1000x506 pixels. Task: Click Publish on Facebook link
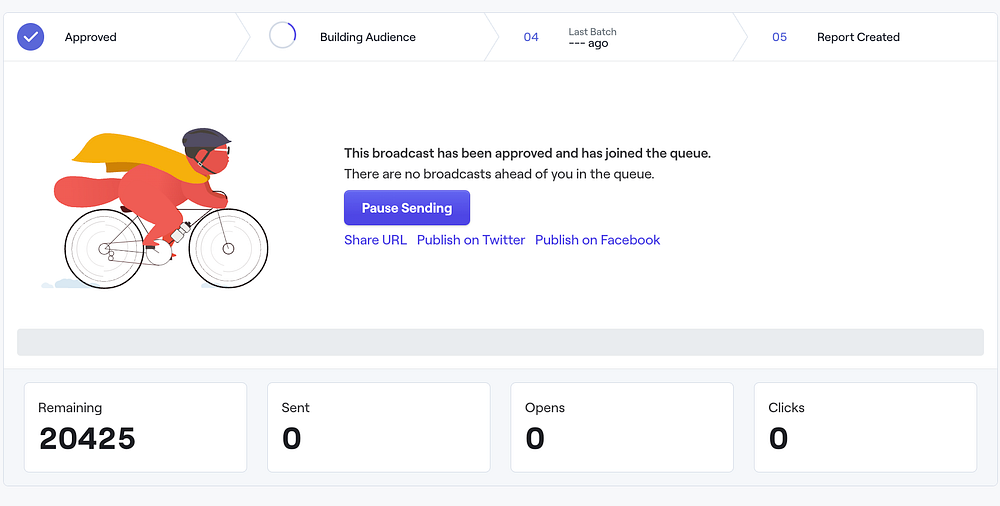(x=597, y=240)
